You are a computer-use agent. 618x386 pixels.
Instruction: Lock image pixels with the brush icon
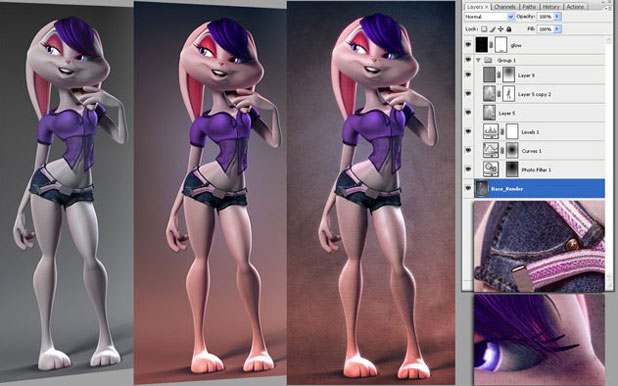pyautogui.click(x=493, y=29)
